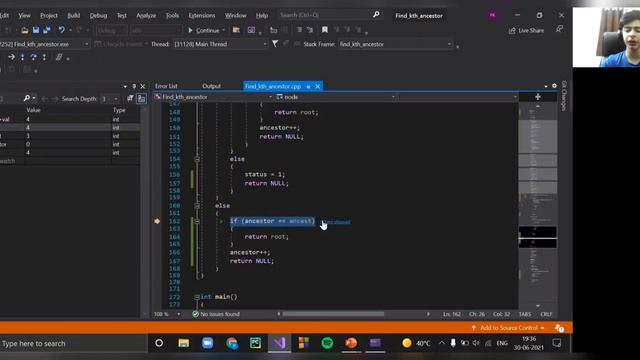Click the editor horizontal scrollbar thumb
Image resolution: width=640 pixels, height=360 pixels.
333,314
